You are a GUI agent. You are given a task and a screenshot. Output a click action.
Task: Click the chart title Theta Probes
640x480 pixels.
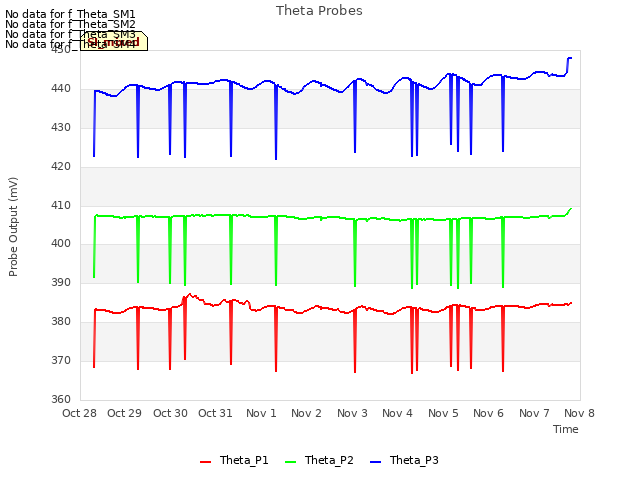[x=319, y=11]
